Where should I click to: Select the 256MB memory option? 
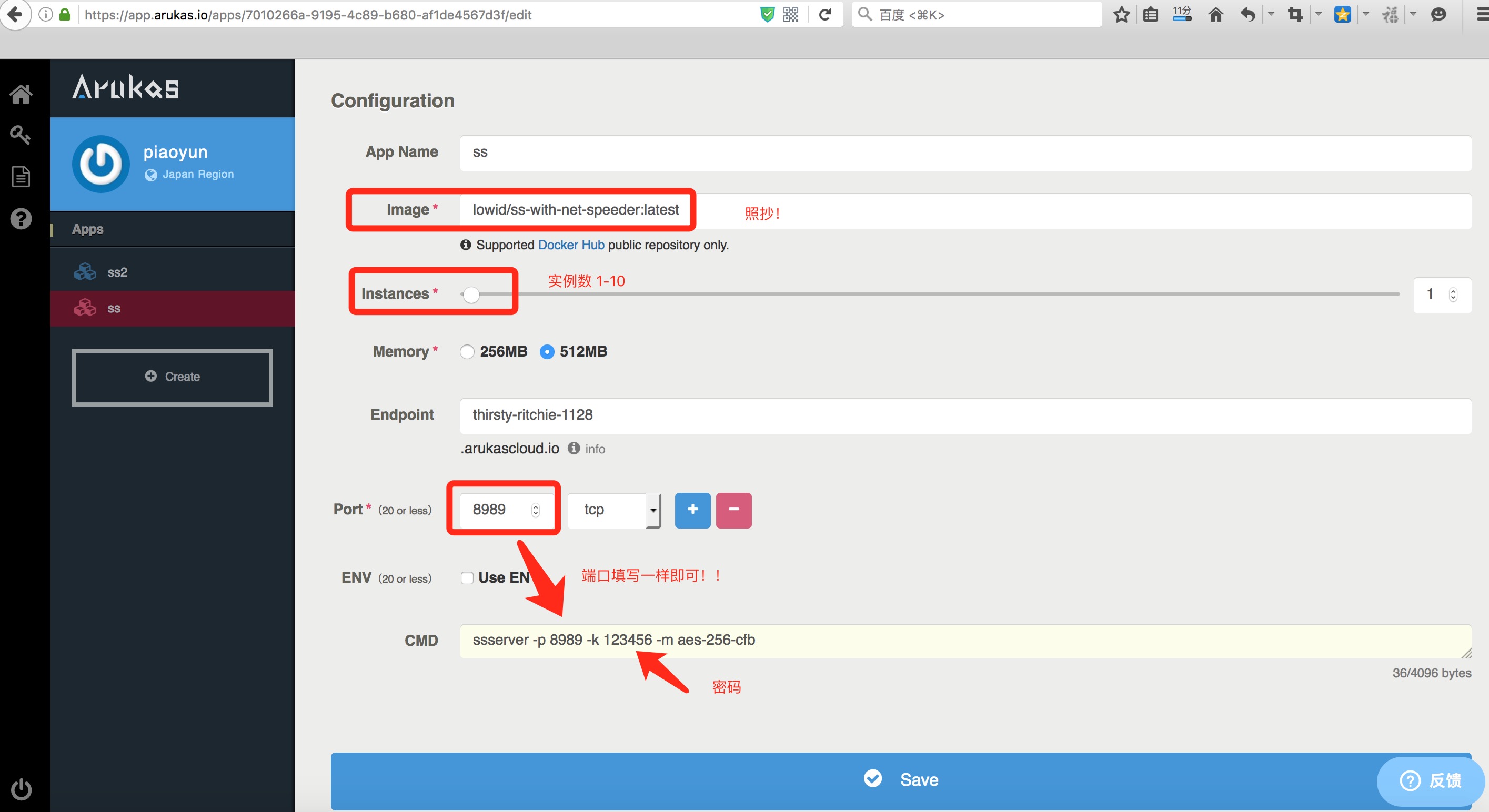(467, 351)
